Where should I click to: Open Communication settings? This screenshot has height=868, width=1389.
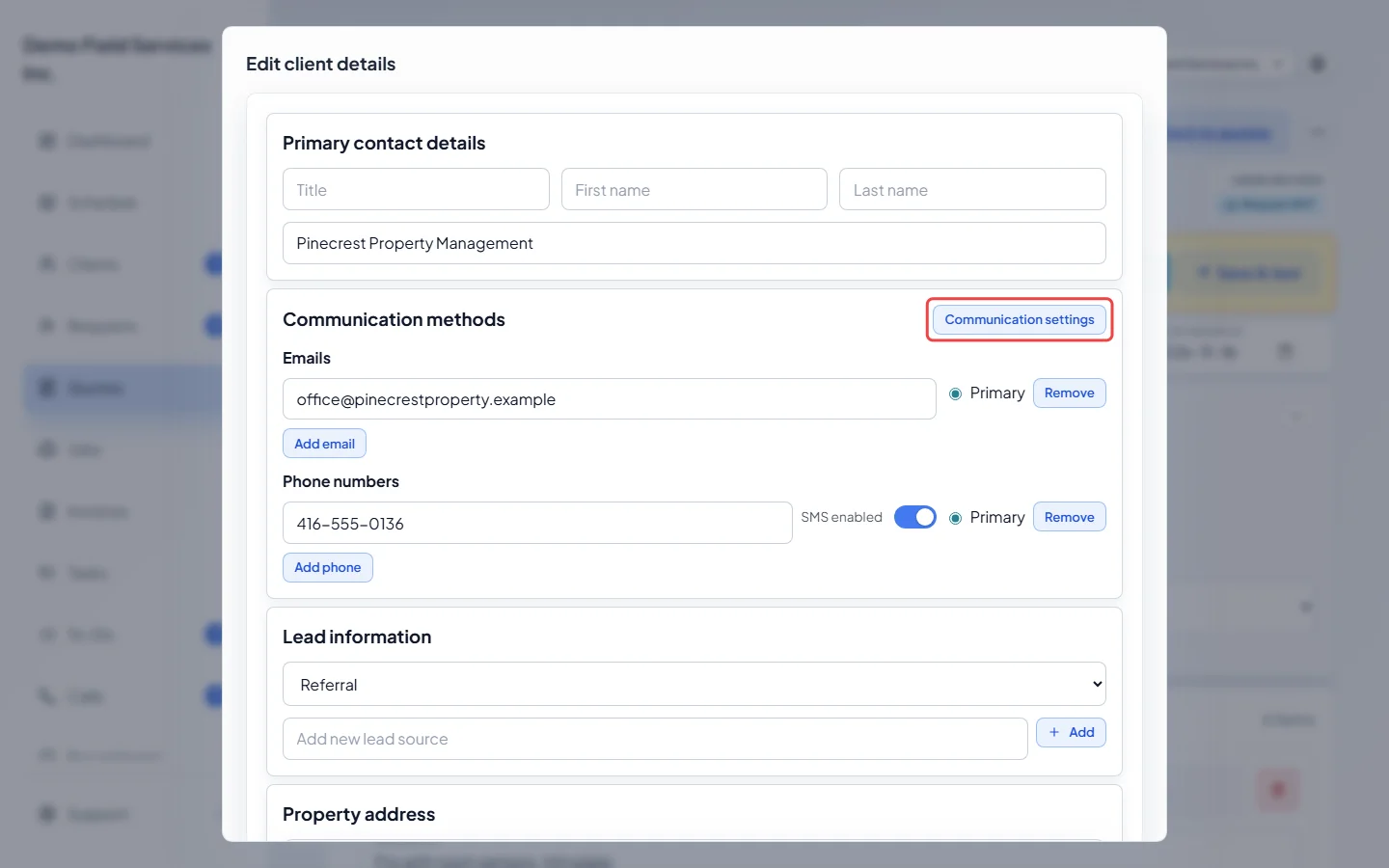click(x=1020, y=319)
